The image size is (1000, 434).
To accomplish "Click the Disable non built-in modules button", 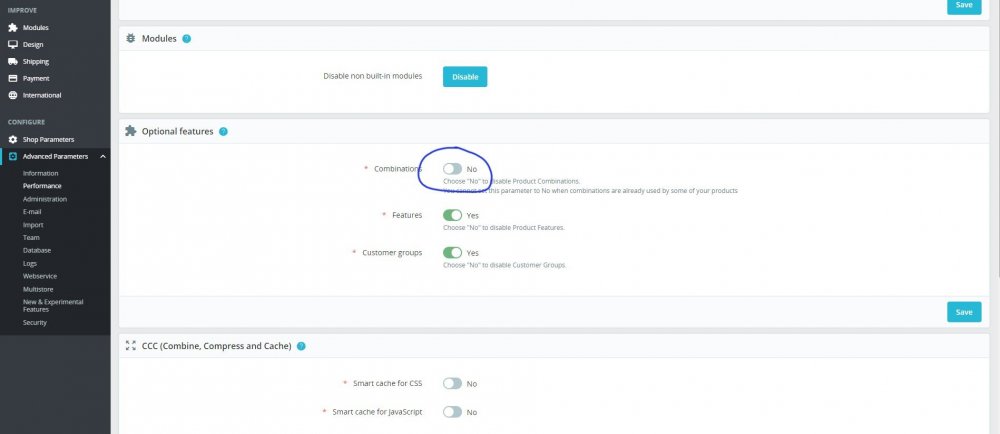I will tap(465, 76).
